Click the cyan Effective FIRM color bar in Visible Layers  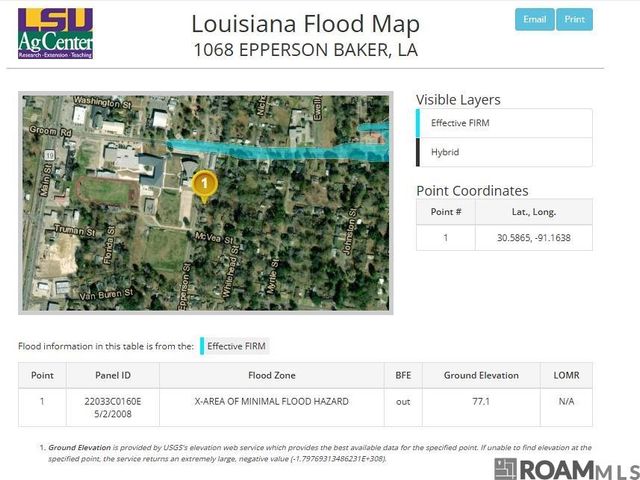point(418,123)
